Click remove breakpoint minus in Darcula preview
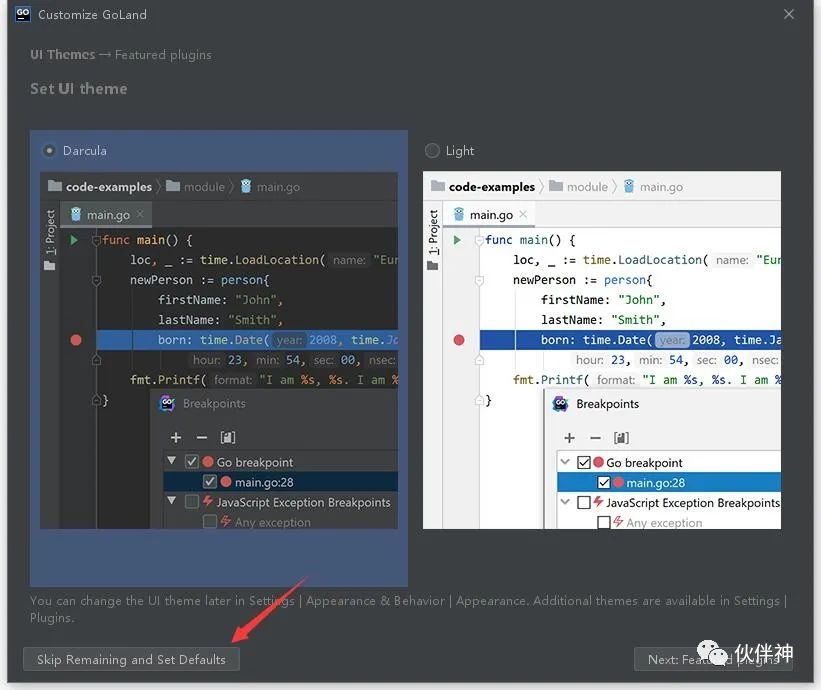 (202, 438)
